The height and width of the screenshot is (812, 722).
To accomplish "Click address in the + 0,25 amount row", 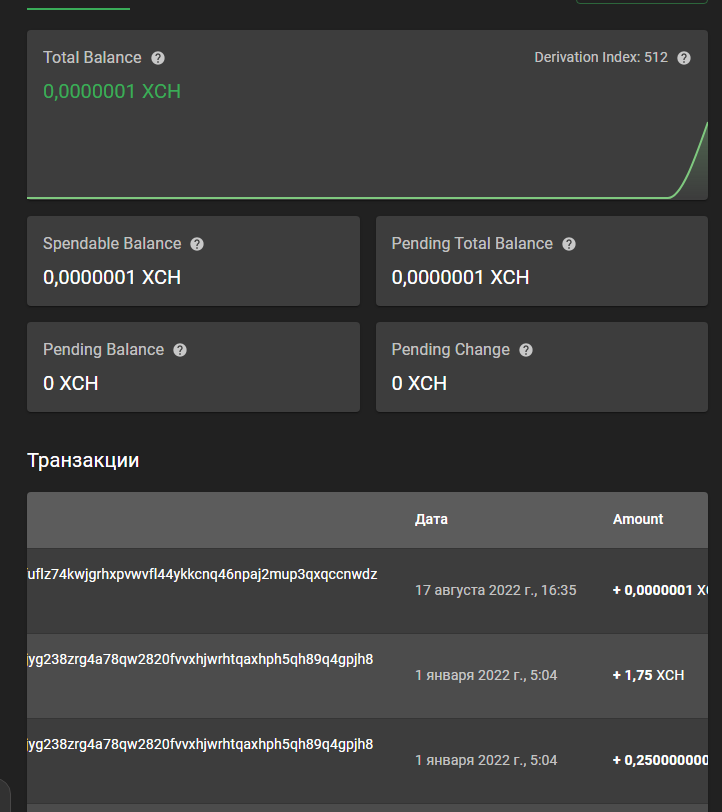I will pos(200,744).
